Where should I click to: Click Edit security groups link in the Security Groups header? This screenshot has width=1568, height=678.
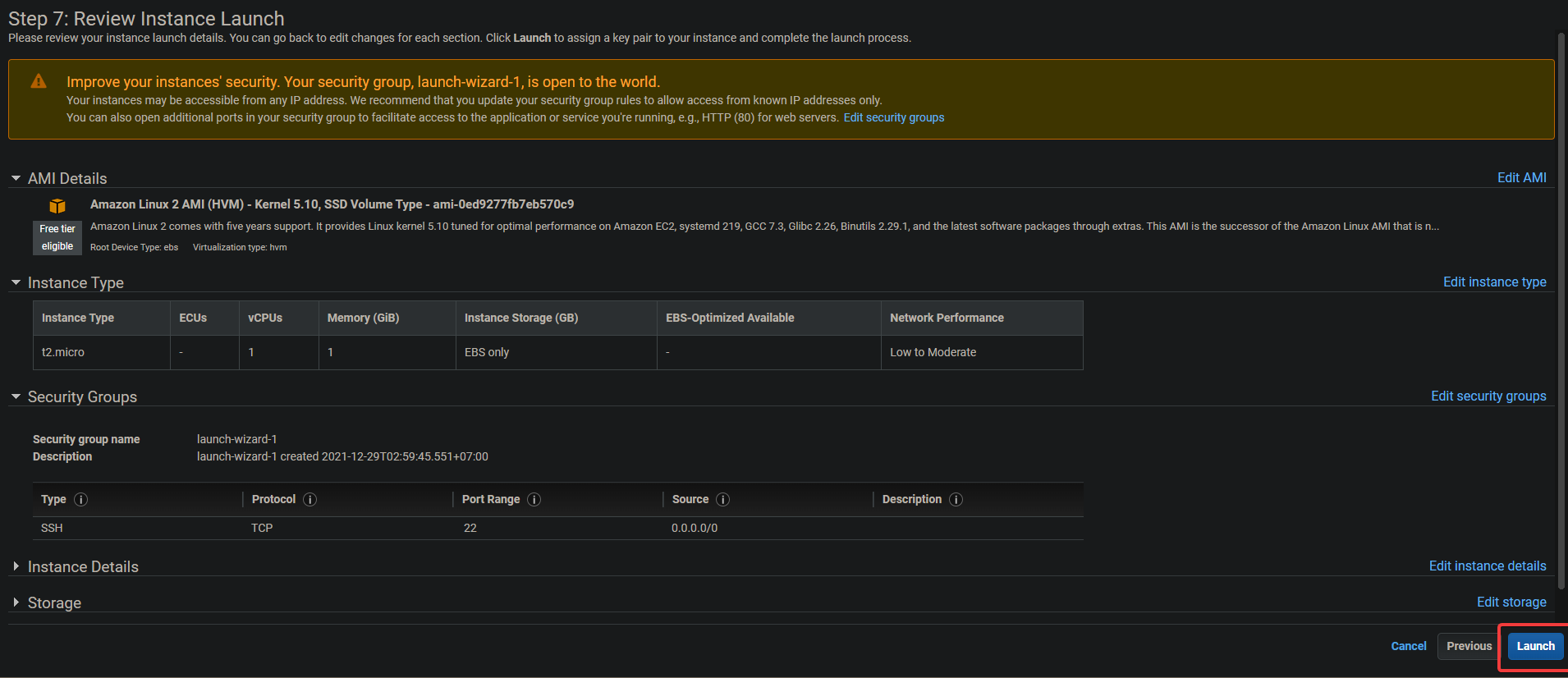(x=1488, y=396)
